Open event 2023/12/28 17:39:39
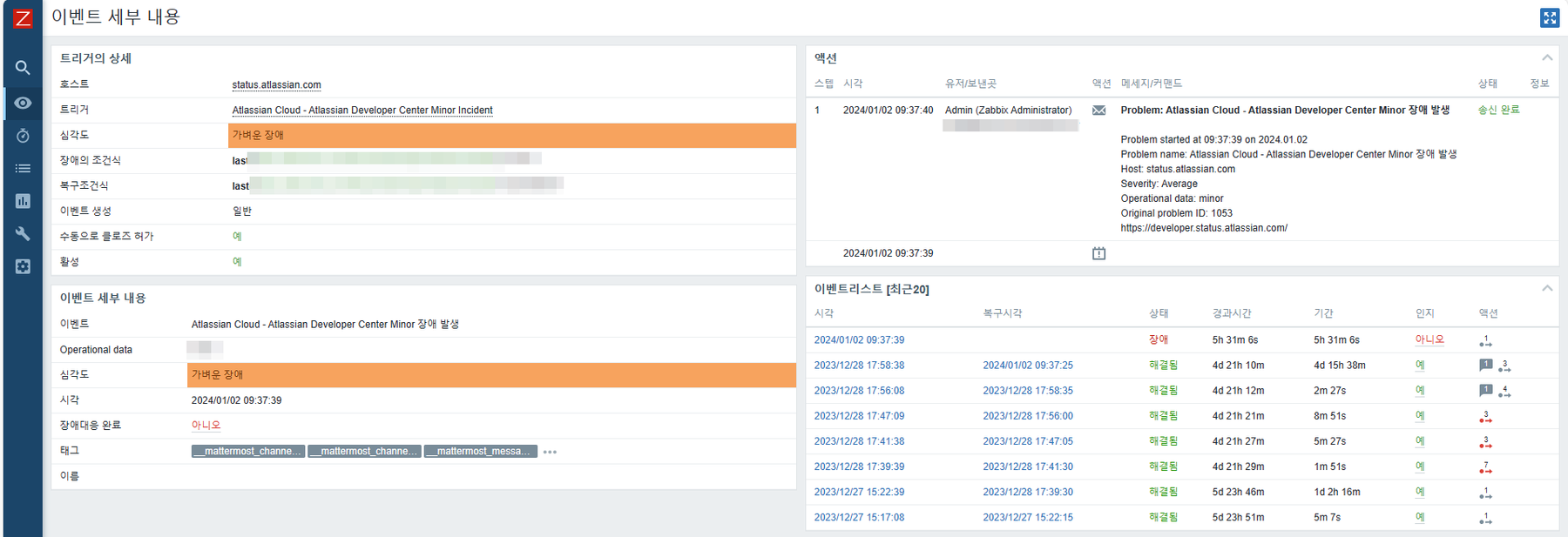This screenshot has height=537, width=1568. 859,467
